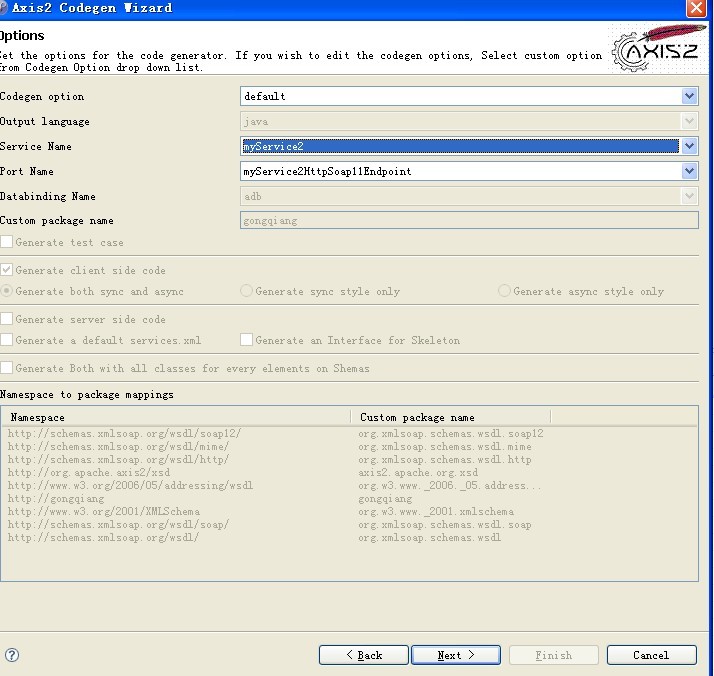Click the Finish button
This screenshot has width=714, height=676.
[554, 655]
